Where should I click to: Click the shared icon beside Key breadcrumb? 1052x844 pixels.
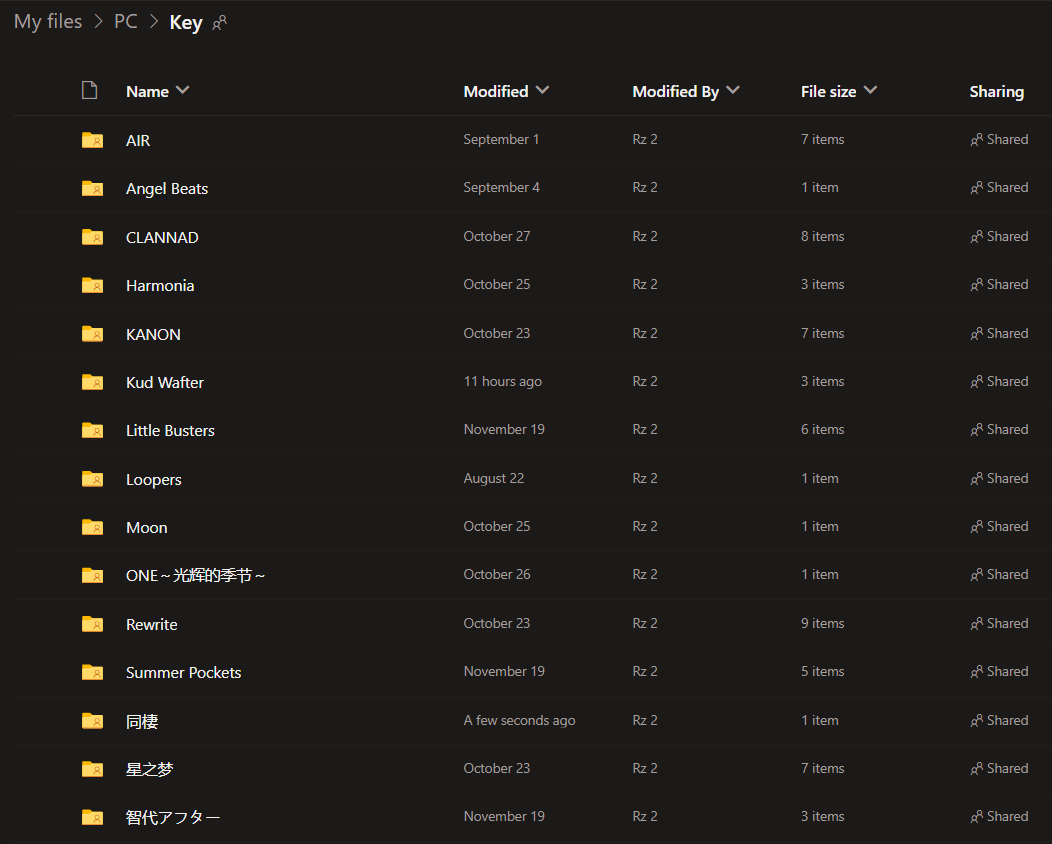click(220, 23)
